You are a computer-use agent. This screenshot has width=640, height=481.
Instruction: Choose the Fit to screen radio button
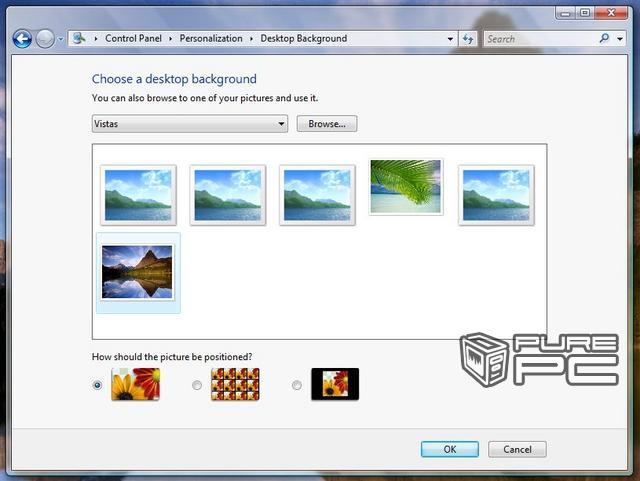pos(98,385)
